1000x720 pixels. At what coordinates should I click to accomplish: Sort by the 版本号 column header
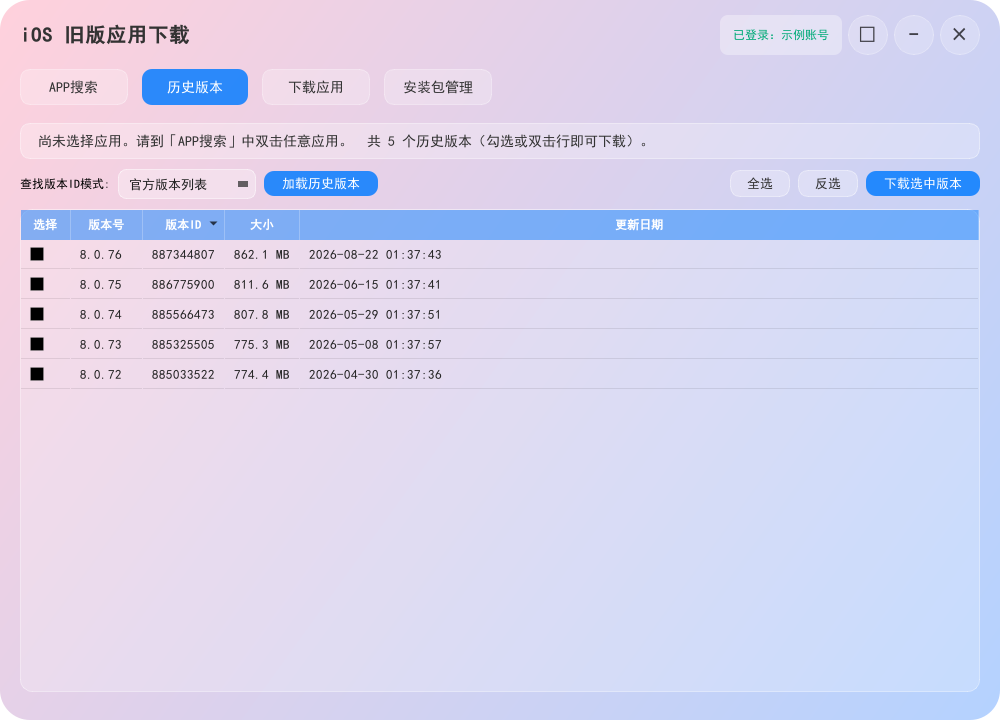click(106, 225)
